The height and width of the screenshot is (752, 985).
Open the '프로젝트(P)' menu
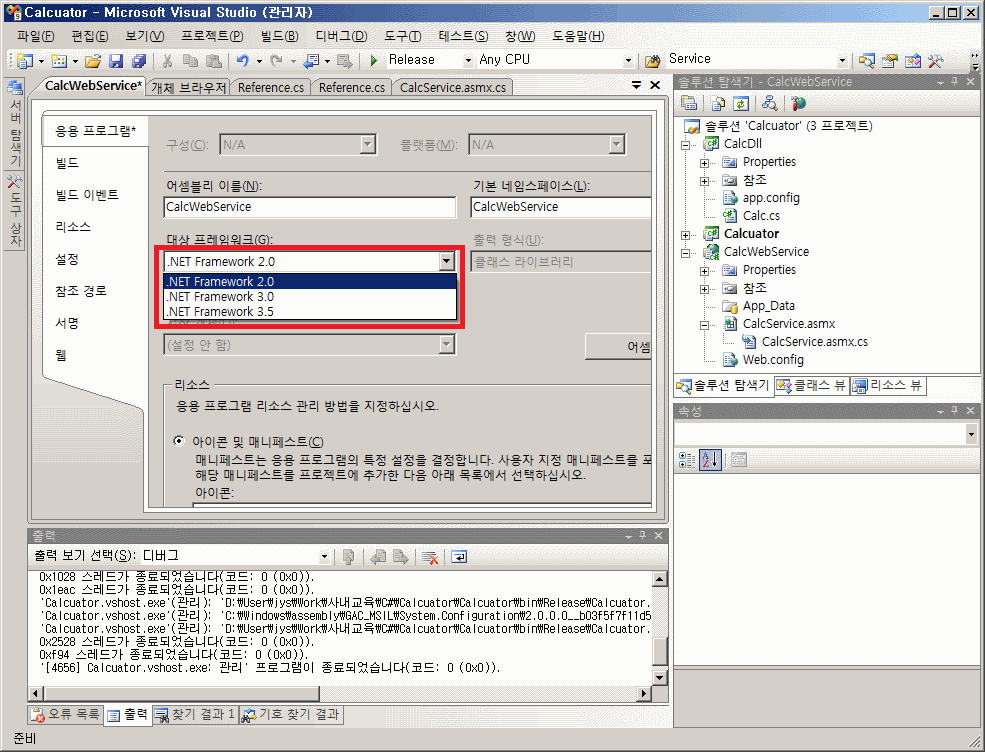212,36
